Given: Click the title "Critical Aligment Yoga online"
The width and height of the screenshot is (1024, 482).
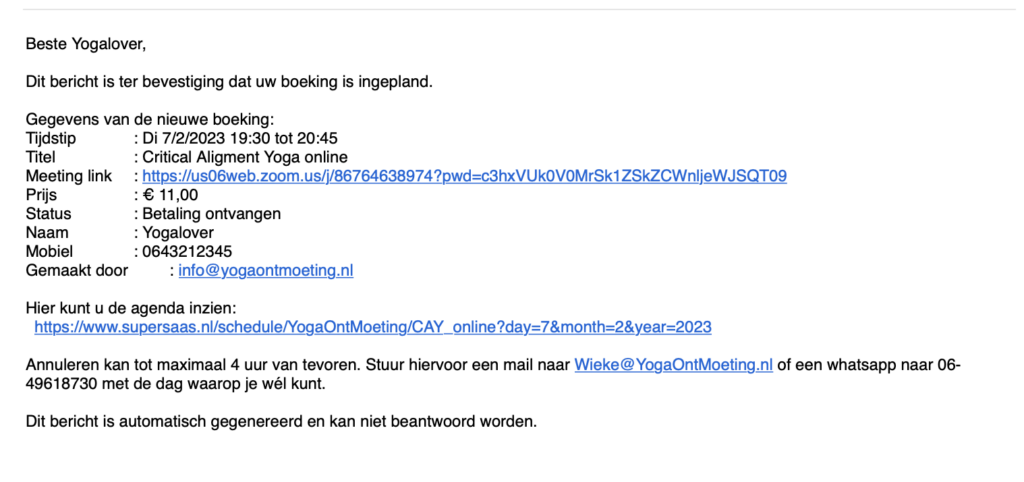Looking at the screenshot, I should pos(245,157).
